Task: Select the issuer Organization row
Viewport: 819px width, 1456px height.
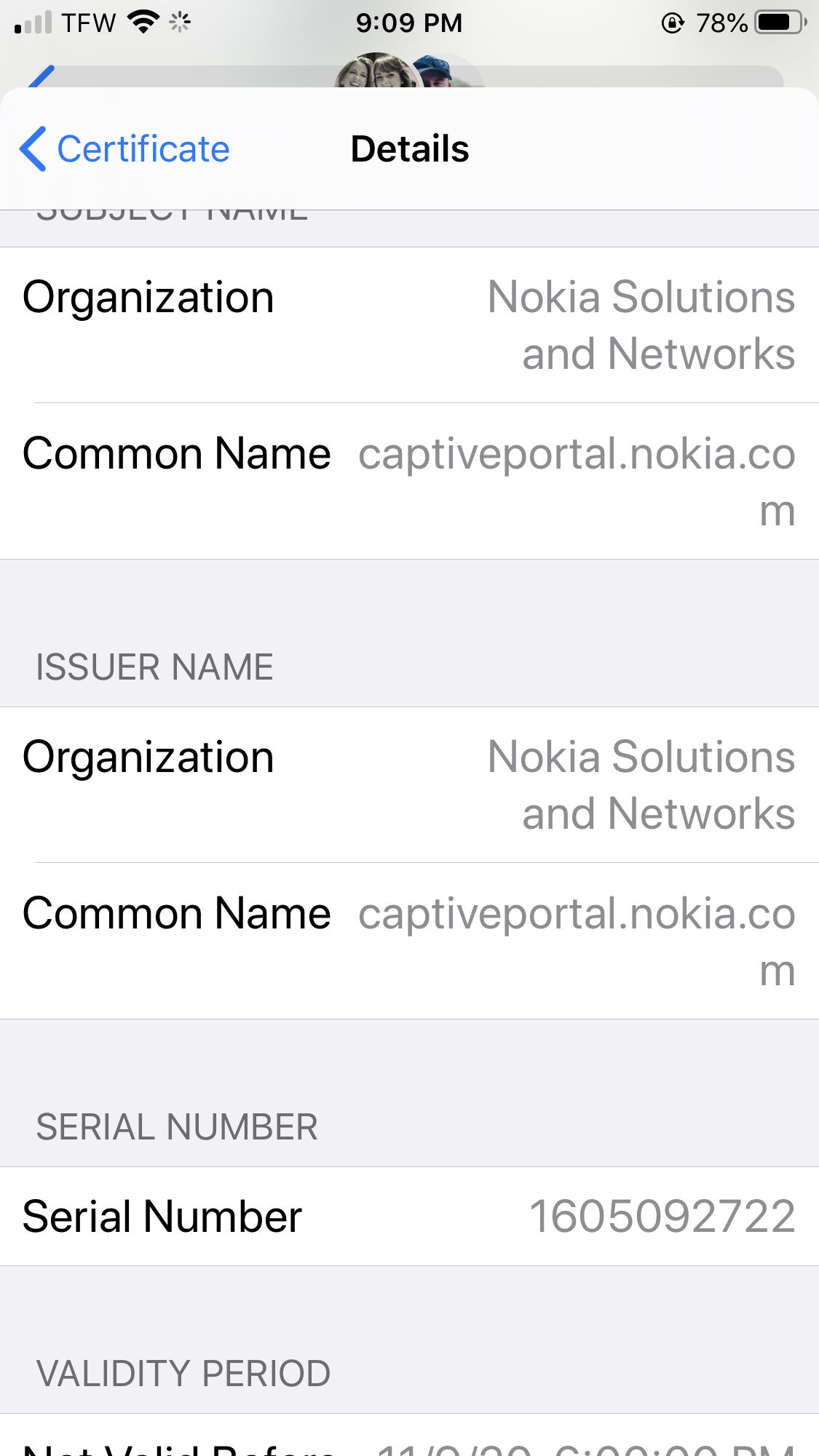Action: [x=409, y=785]
